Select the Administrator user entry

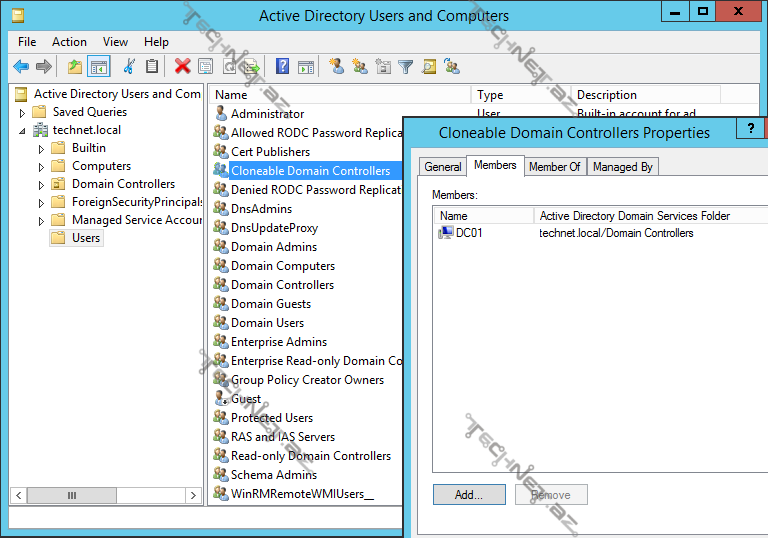pos(260,114)
